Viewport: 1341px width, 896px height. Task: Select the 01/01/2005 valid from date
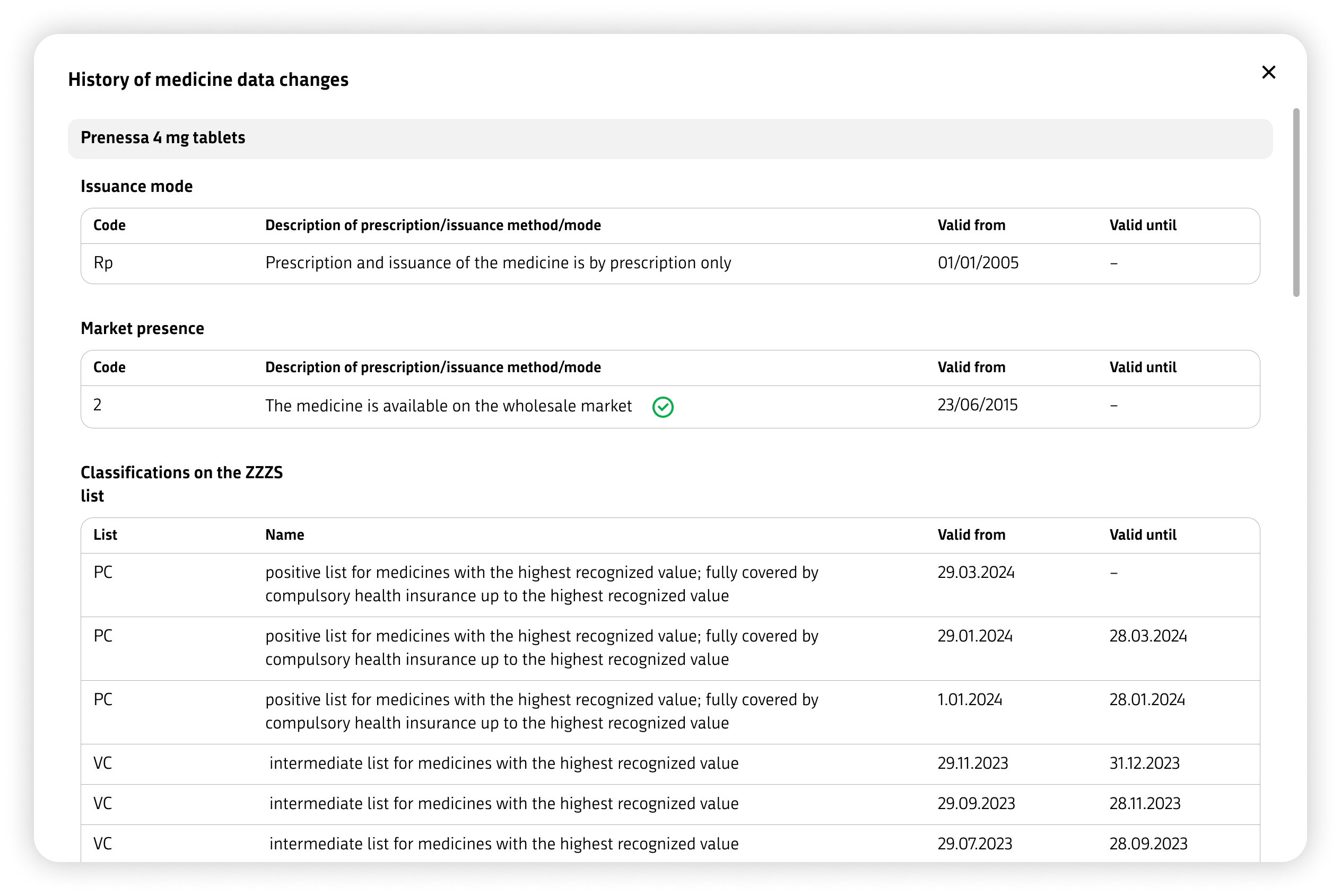[978, 263]
